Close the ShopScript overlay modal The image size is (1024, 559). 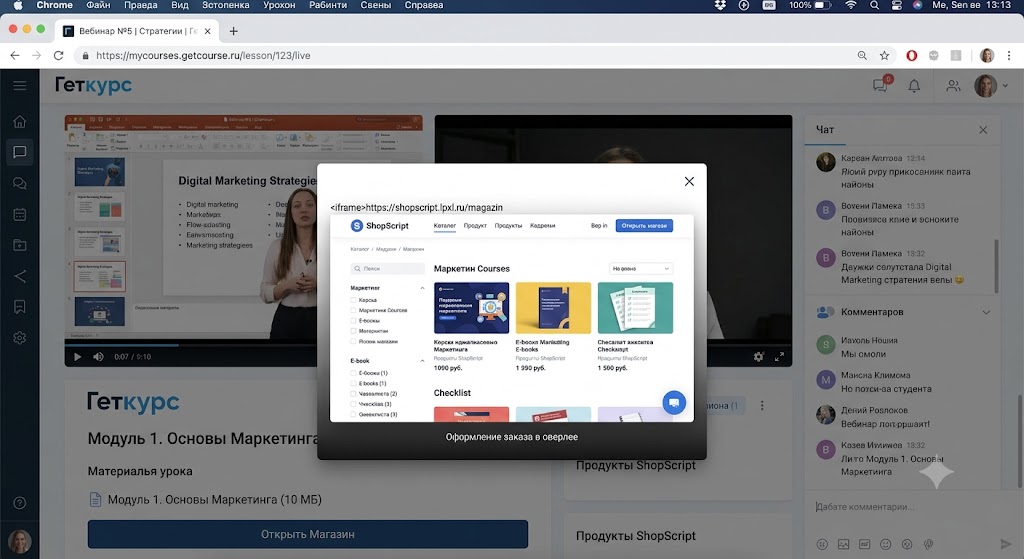[x=689, y=182]
